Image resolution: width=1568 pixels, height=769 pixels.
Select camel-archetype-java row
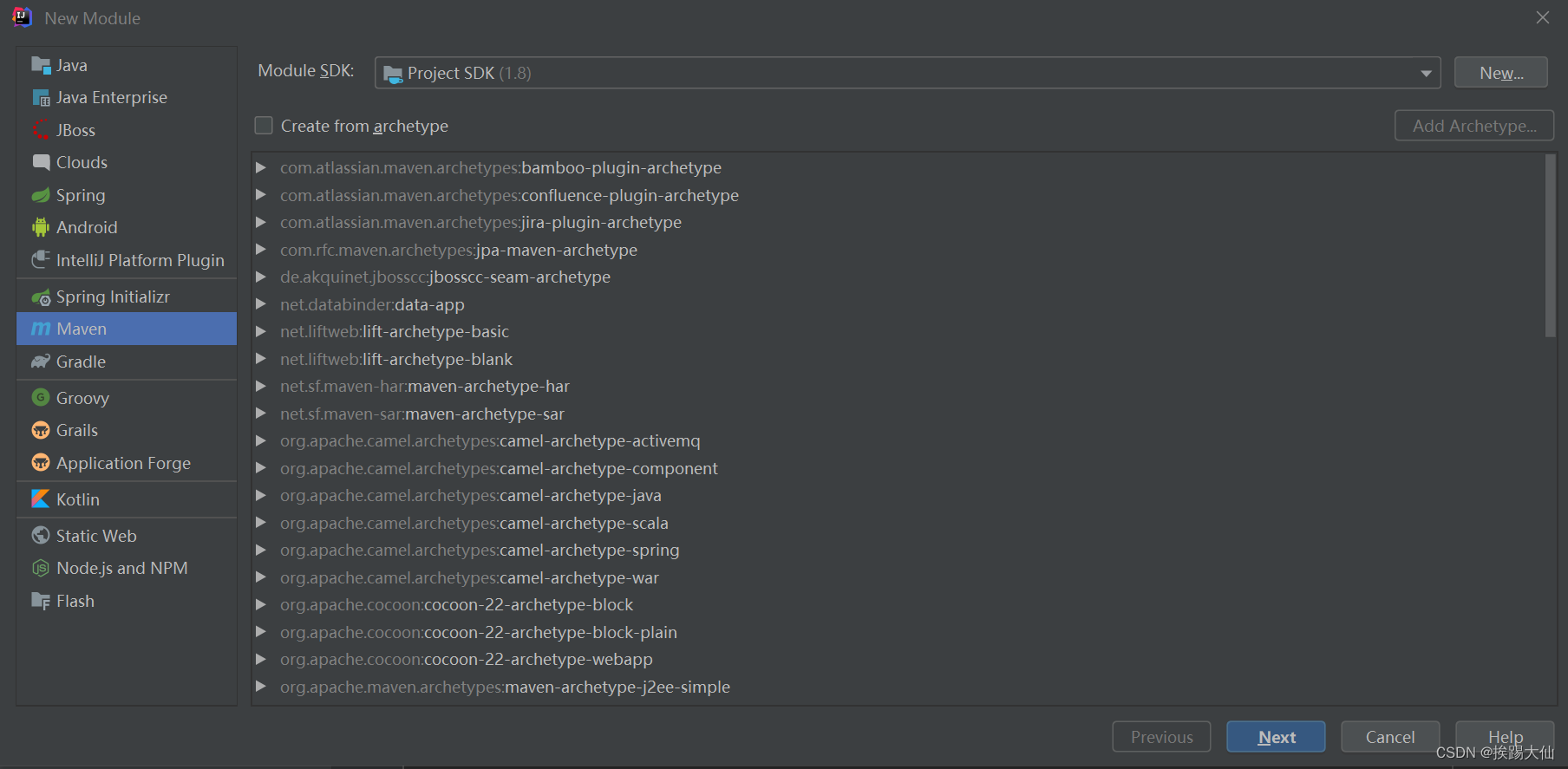coord(898,495)
